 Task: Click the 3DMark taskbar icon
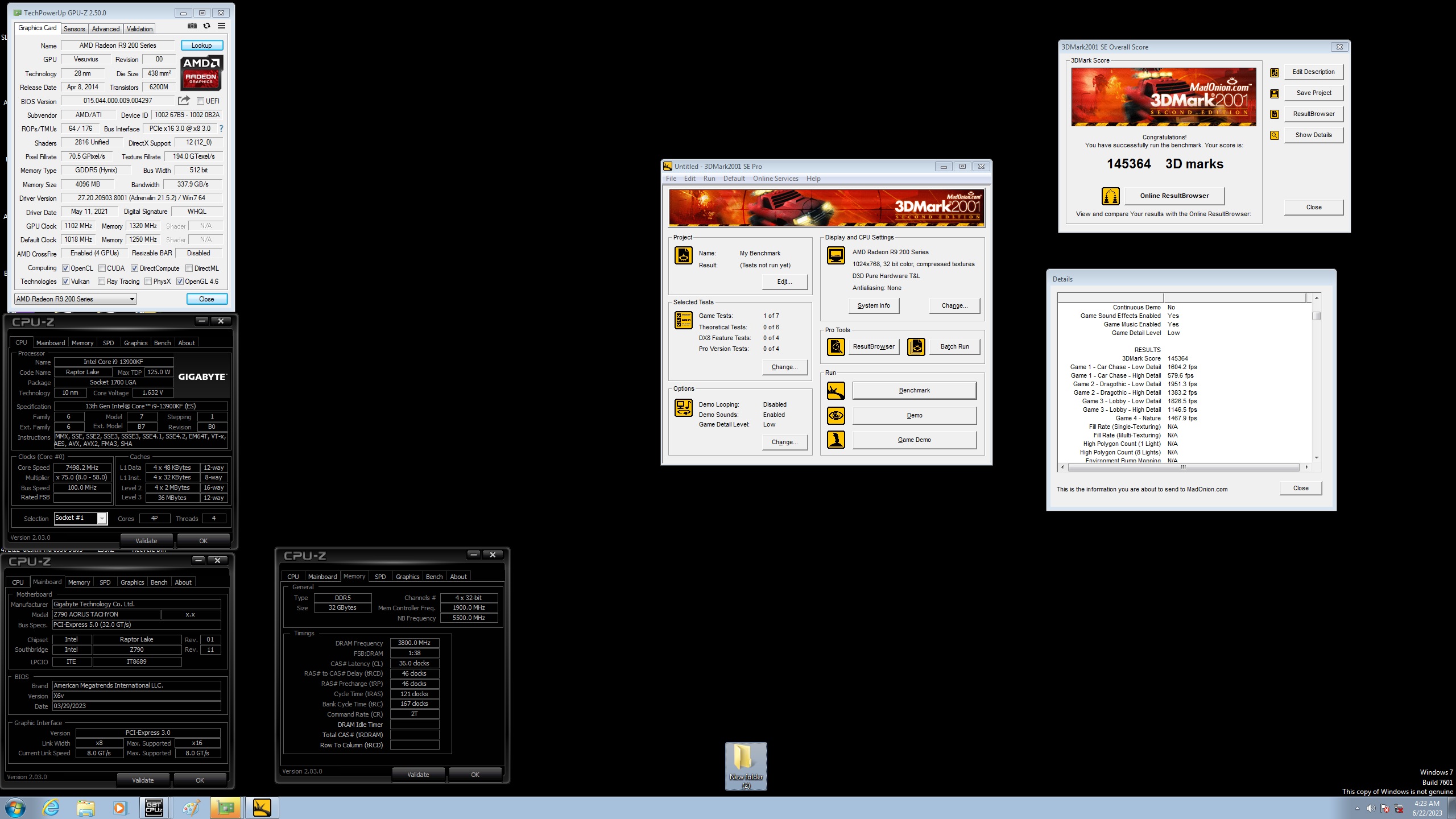[x=262, y=808]
